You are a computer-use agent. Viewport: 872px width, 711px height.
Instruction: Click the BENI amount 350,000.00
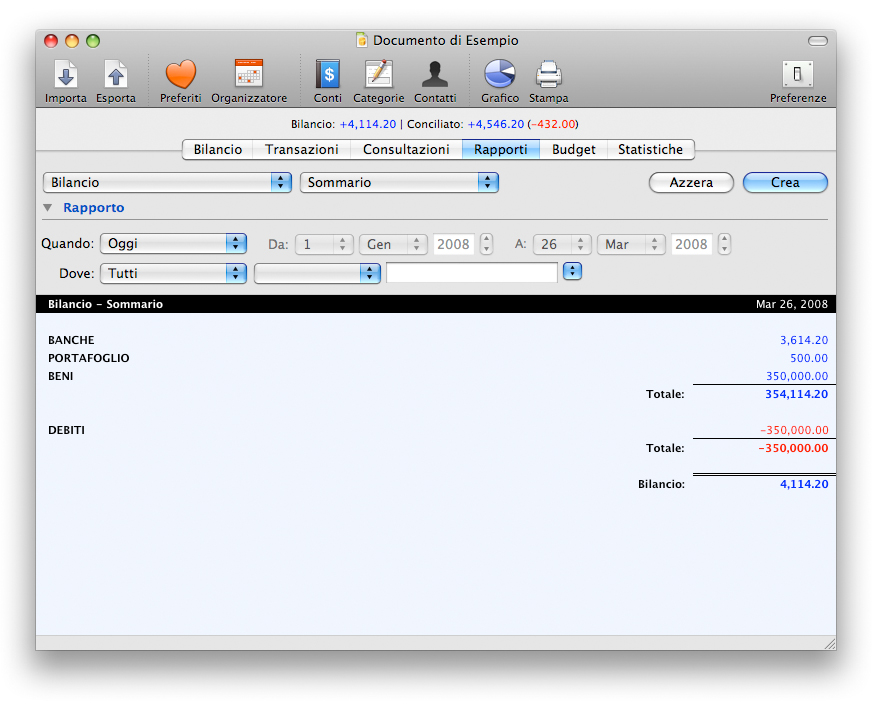(797, 376)
